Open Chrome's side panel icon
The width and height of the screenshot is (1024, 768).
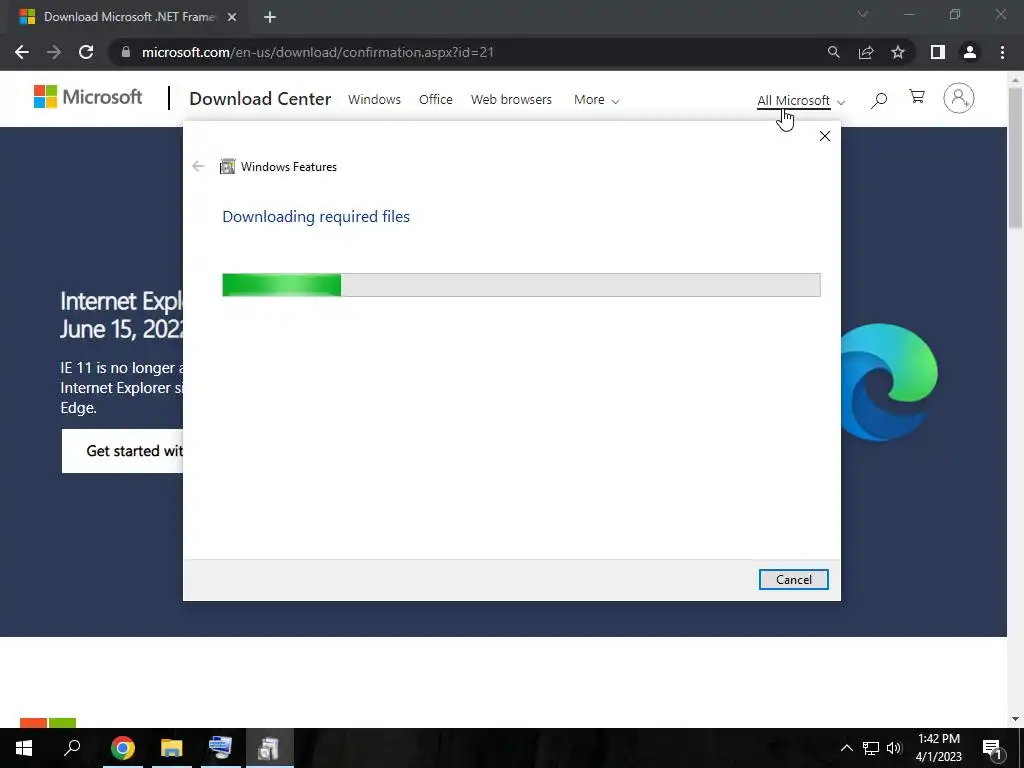938,52
